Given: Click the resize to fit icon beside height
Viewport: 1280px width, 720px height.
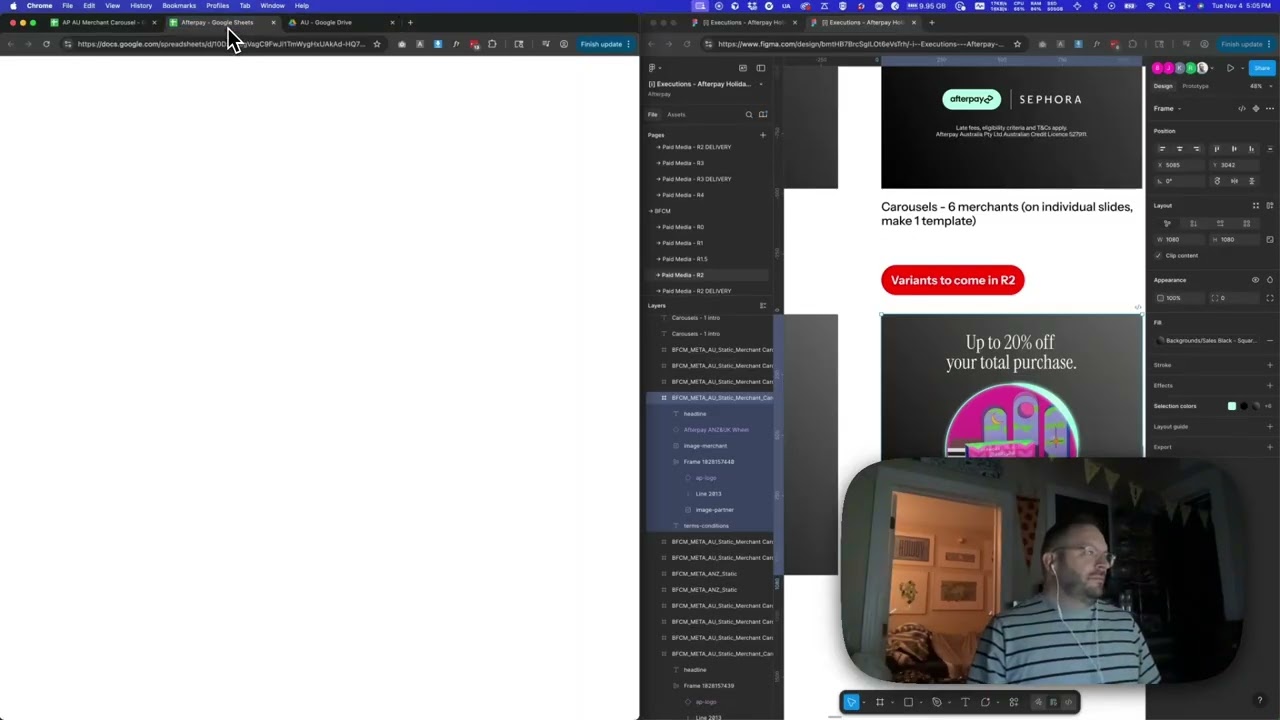Looking at the screenshot, I should (1270, 239).
